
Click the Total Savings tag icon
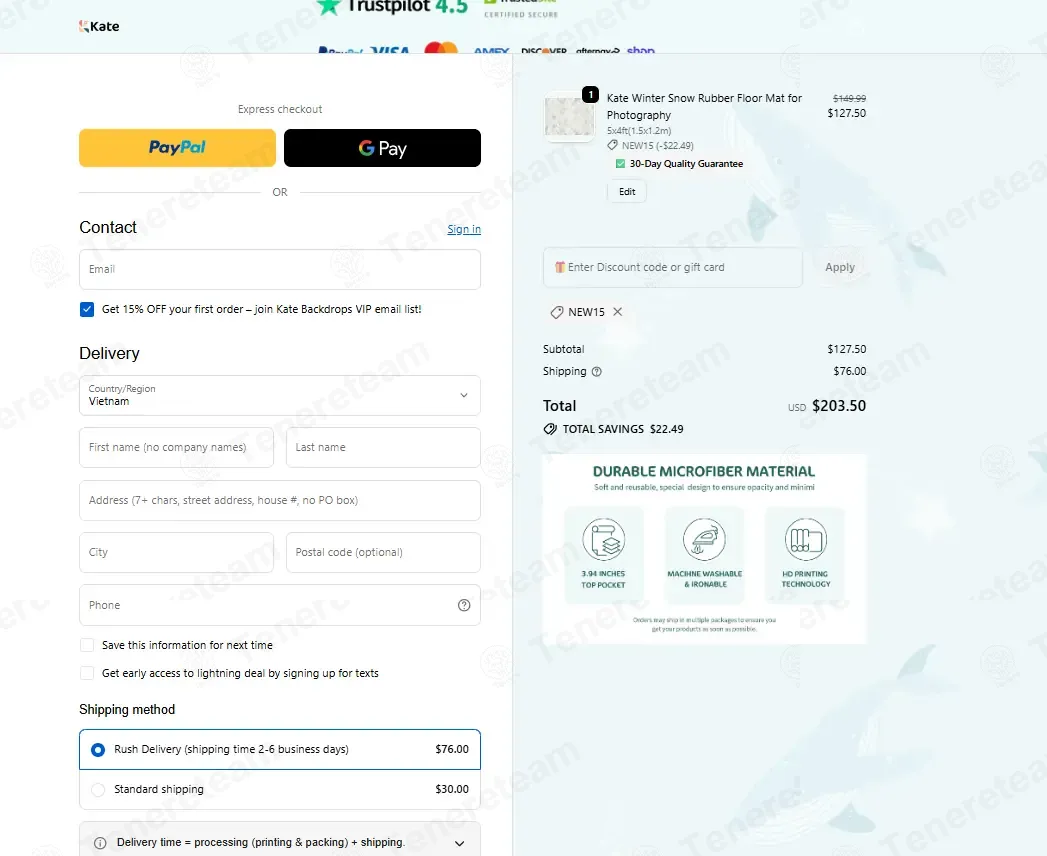550,429
